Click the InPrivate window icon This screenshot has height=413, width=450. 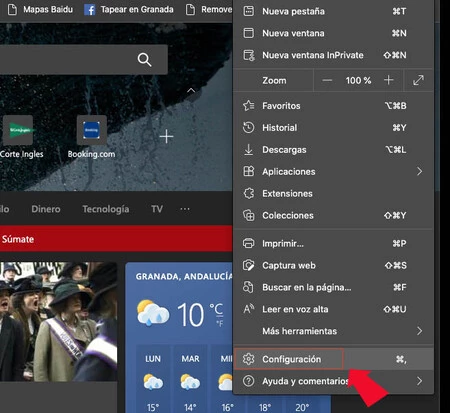click(x=249, y=55)
